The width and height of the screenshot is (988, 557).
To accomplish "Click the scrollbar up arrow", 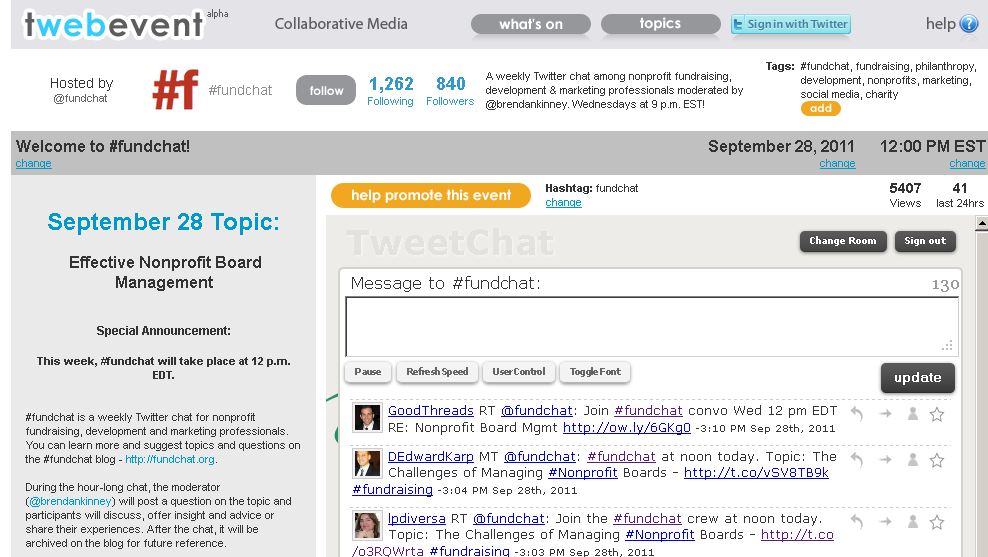I will click(982, 223).
